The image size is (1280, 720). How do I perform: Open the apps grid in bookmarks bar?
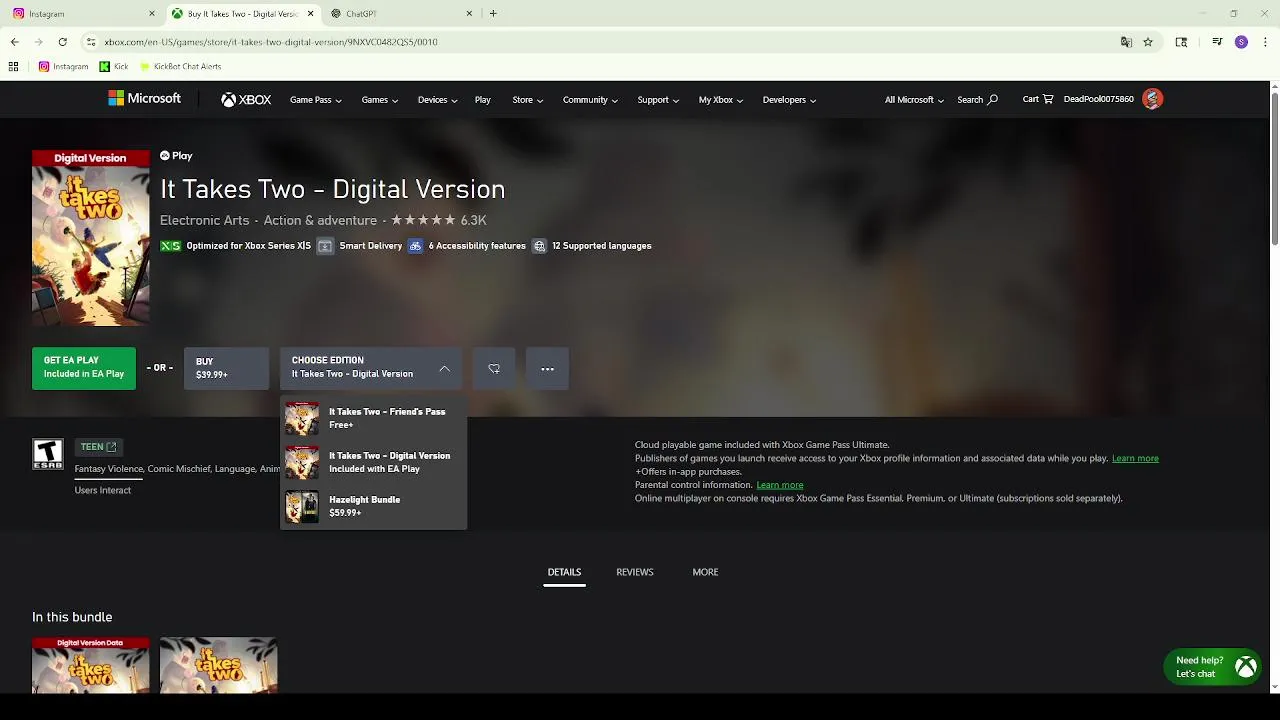pos(13,67)
